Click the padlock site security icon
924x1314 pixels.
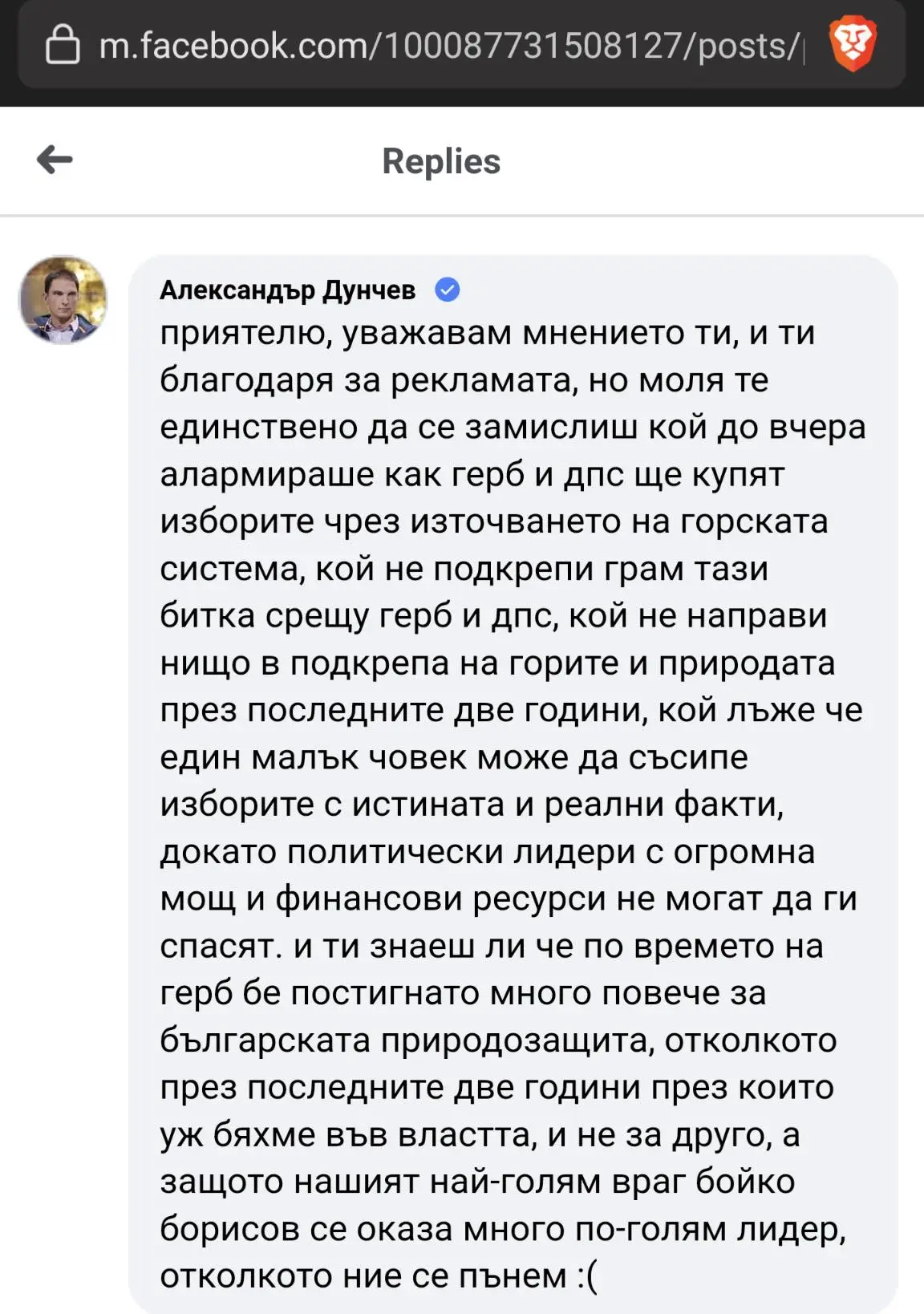click(x=63, y=45)
